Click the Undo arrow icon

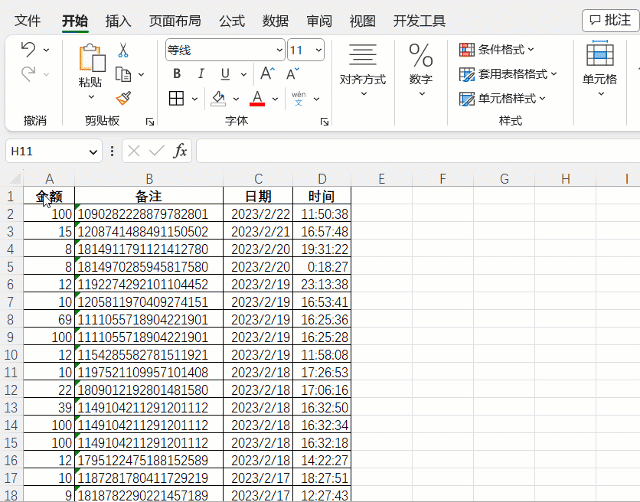click(x=29, y=49)
